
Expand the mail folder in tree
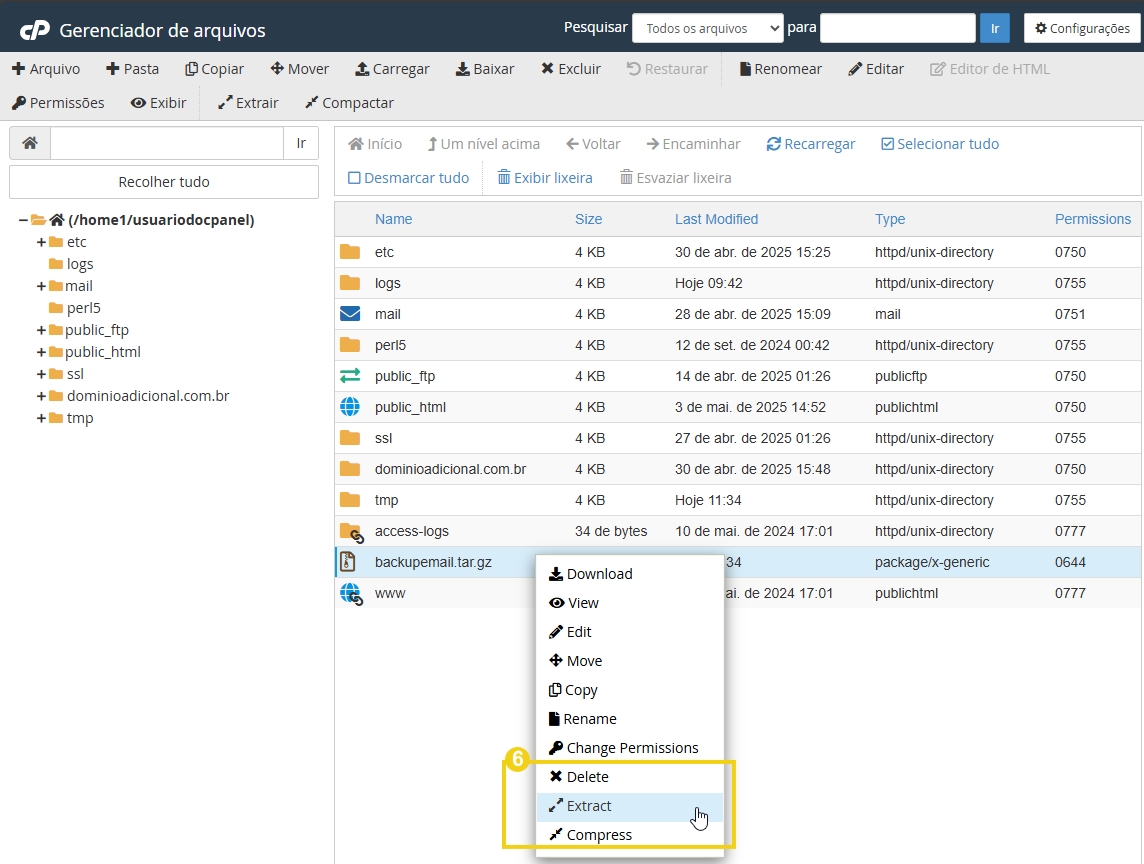click(x=41, y=286)
